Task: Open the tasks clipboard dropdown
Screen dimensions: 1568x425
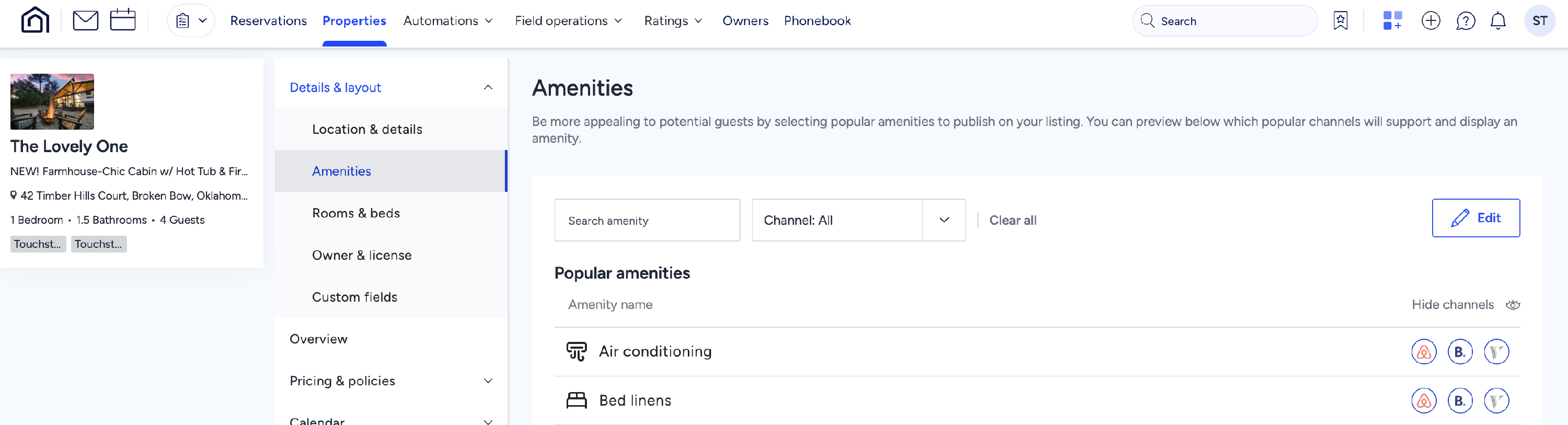Action: (191, 21)
